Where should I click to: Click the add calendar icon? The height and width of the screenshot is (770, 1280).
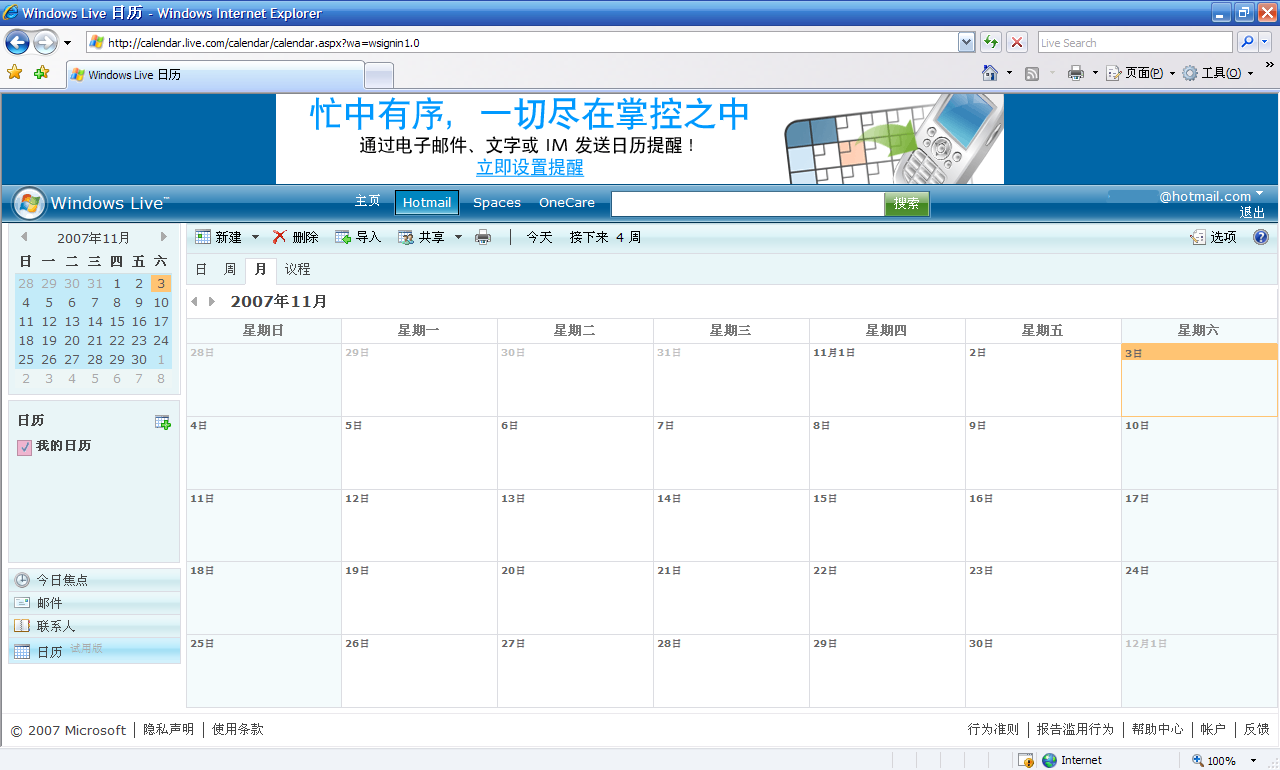coord(162,422)
